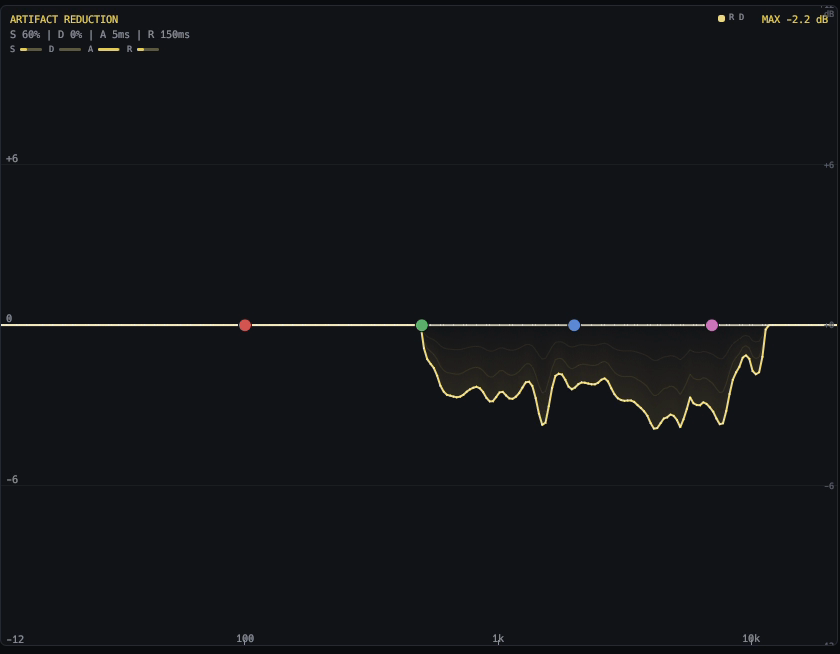The height and width of the screenshot is (654, 840).
Task: Click the '-12' gain axis label
Action: click(x=15, y=639)
